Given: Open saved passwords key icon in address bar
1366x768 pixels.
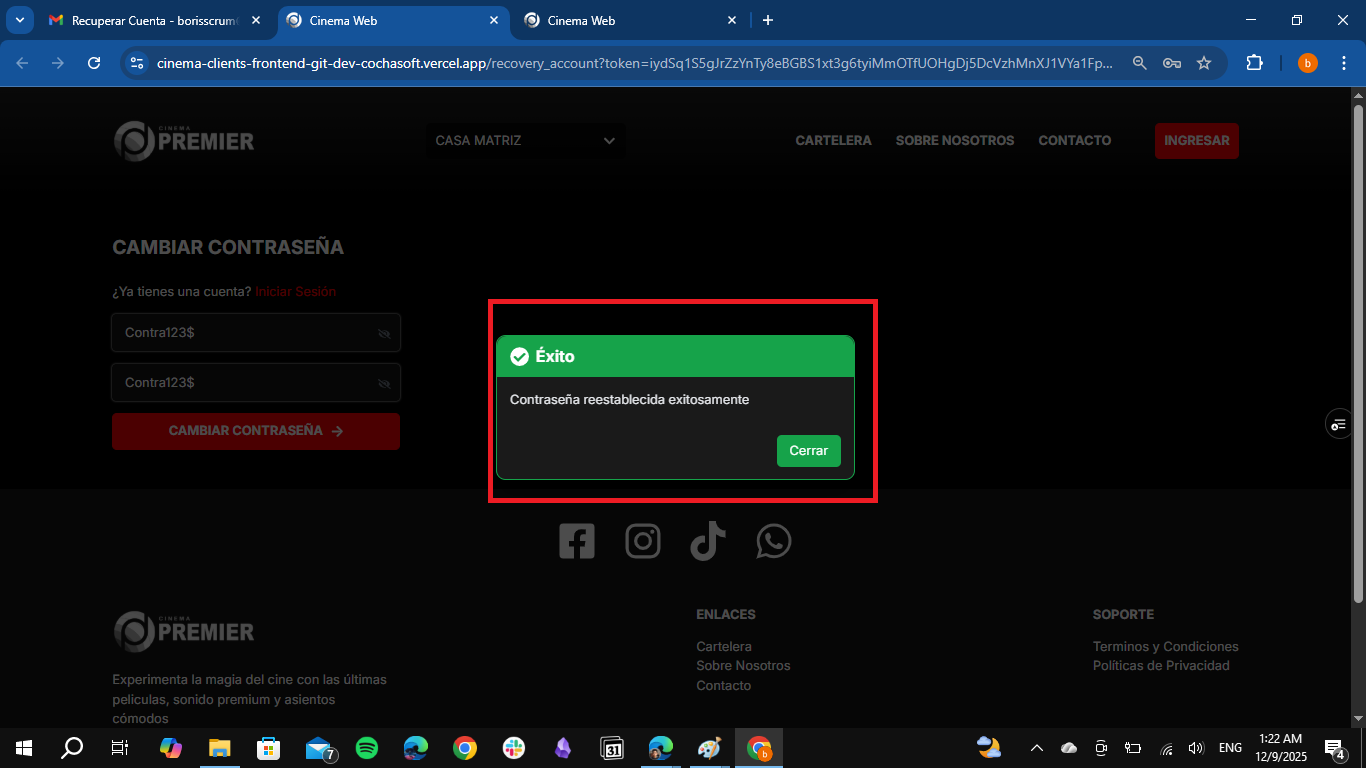Looking at the screenshot, I should point(1171,62).
